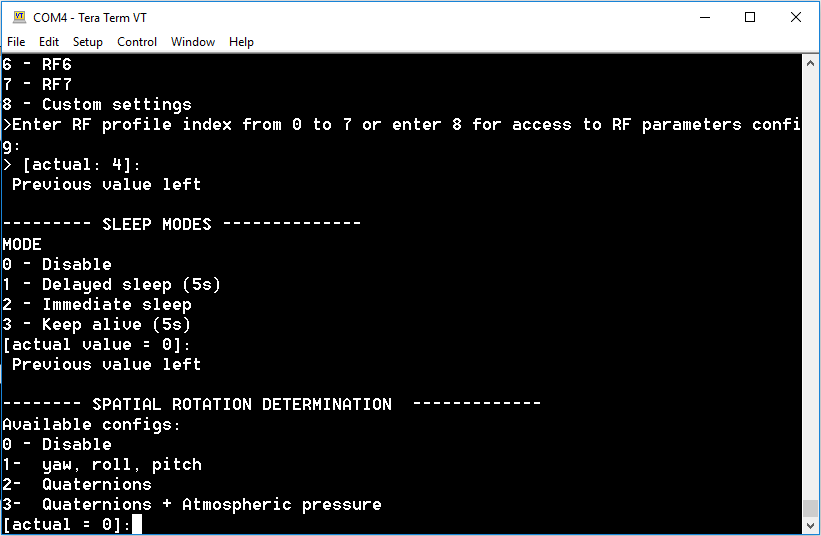Open the Control menu
The height and width of the screenshot is (536, 821).
point(137,42)
